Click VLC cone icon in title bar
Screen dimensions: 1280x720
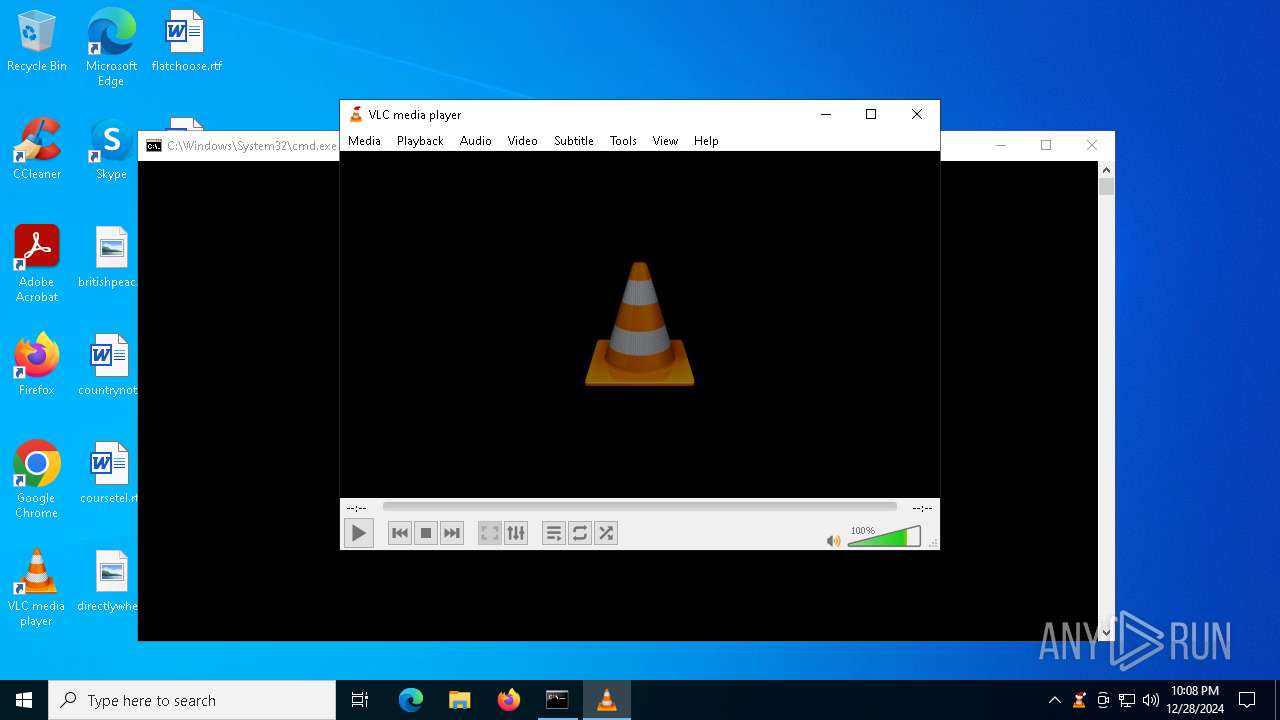[x=355, y=115]
